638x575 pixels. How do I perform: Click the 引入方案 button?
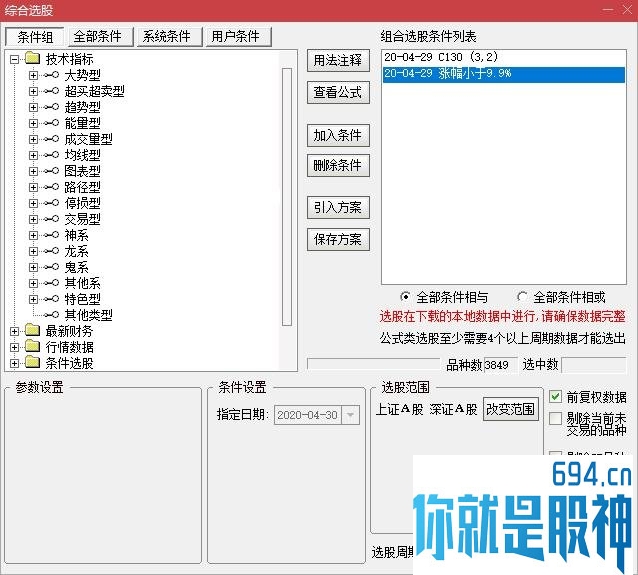click(338, 208)
